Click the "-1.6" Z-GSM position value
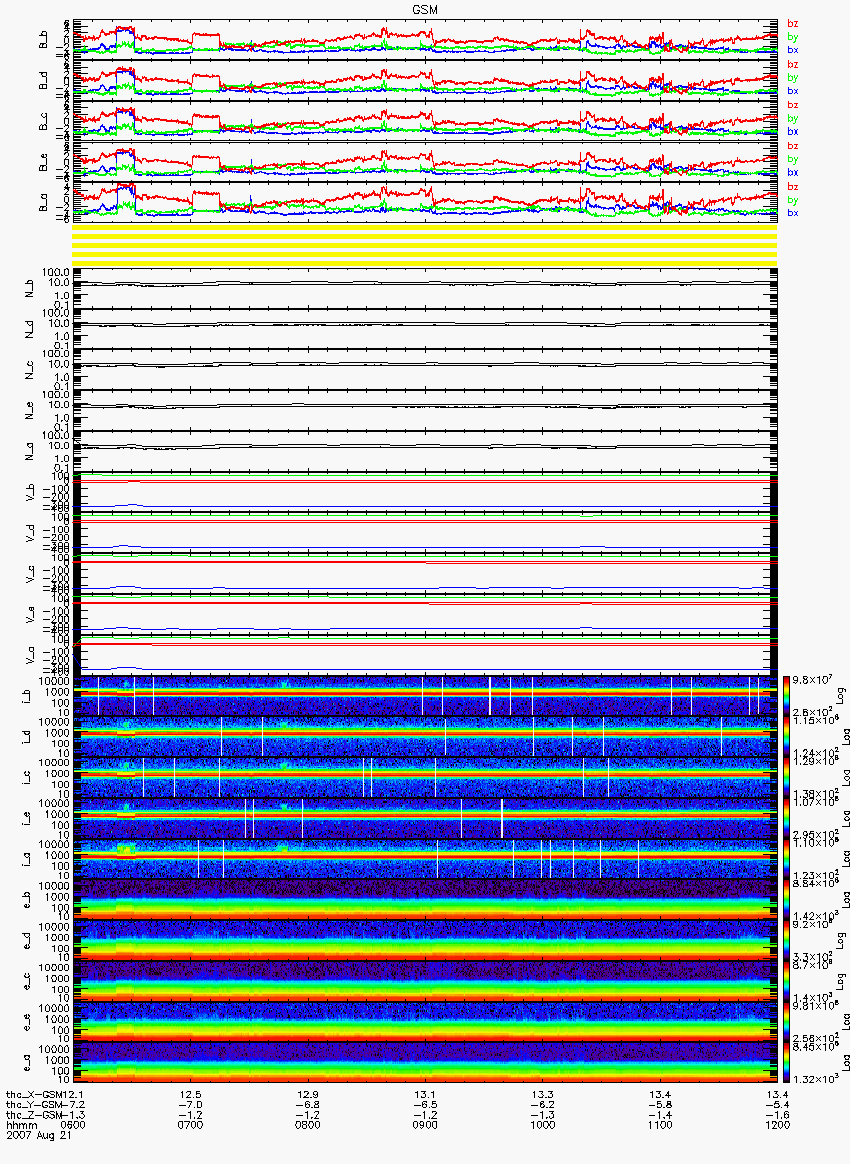This screenshot has height=1164, width=850. pyautogui.click(x=777, y=1115)
